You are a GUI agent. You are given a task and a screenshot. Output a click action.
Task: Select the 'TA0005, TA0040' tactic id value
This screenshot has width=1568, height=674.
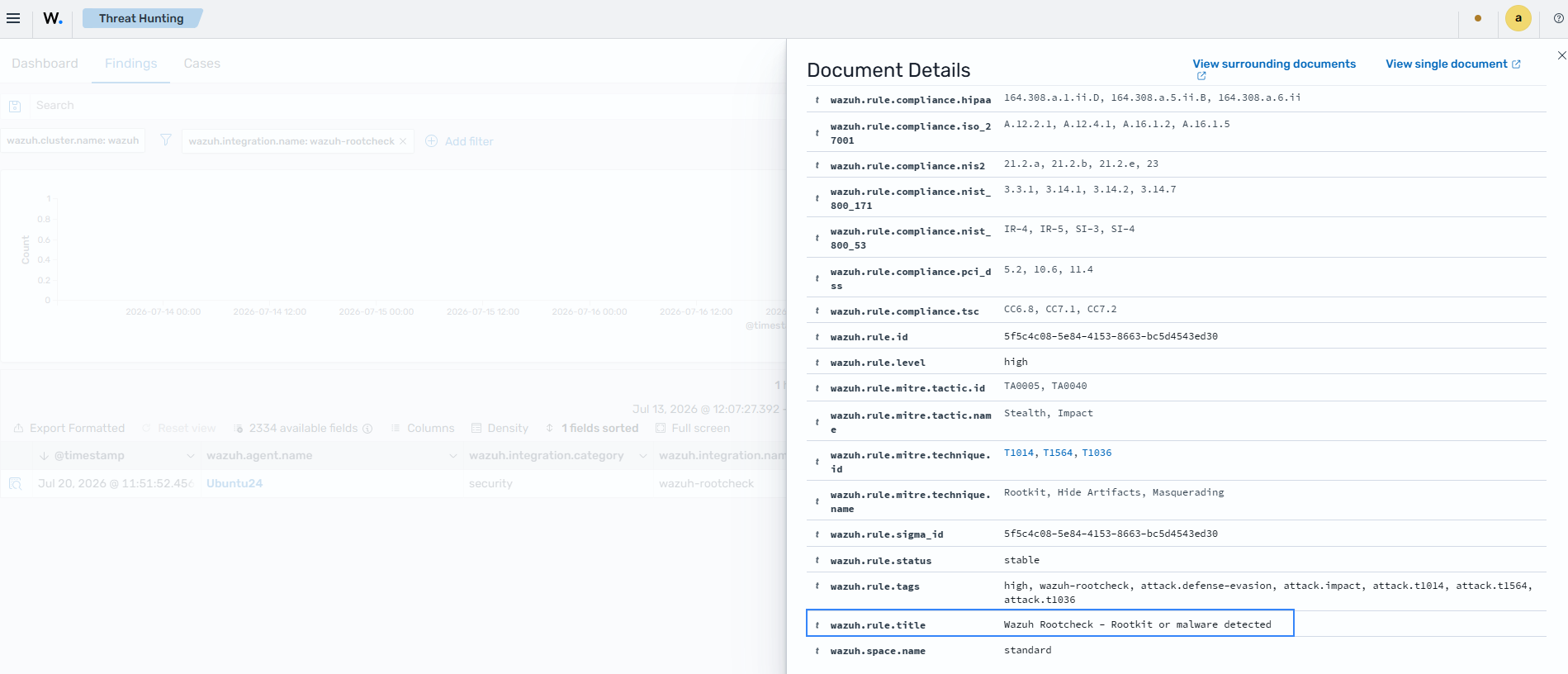click(1045, 387)
